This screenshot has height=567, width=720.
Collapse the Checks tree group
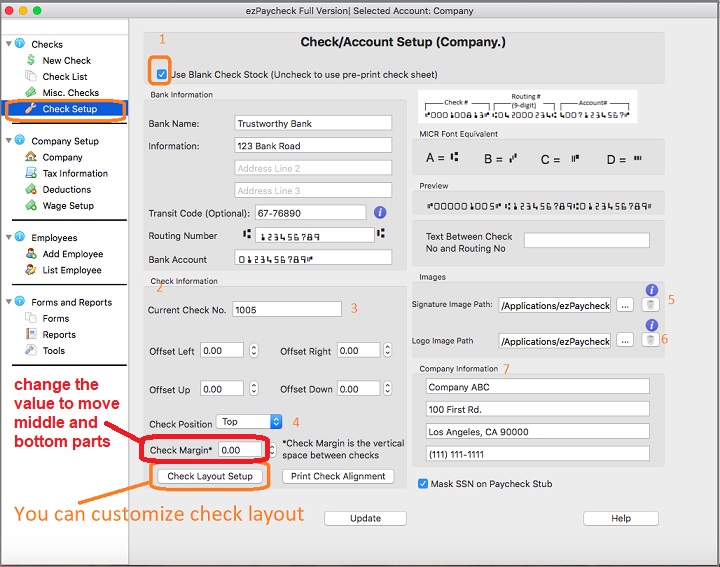[x=9, y=44]
